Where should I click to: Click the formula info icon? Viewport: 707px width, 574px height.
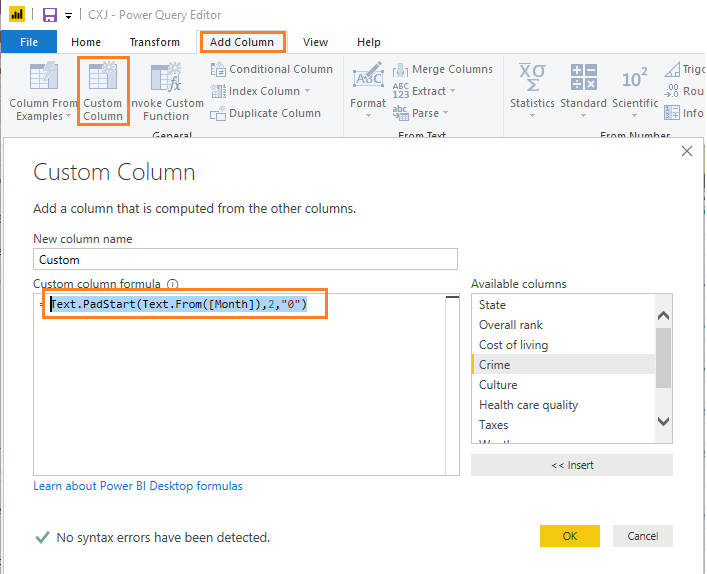pyautogui.click(x=173, y=284)
